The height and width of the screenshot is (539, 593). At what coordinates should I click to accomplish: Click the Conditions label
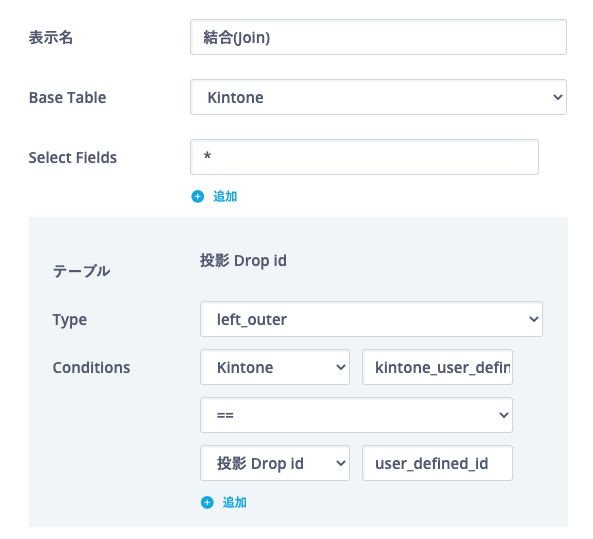[x=91, y=367]
